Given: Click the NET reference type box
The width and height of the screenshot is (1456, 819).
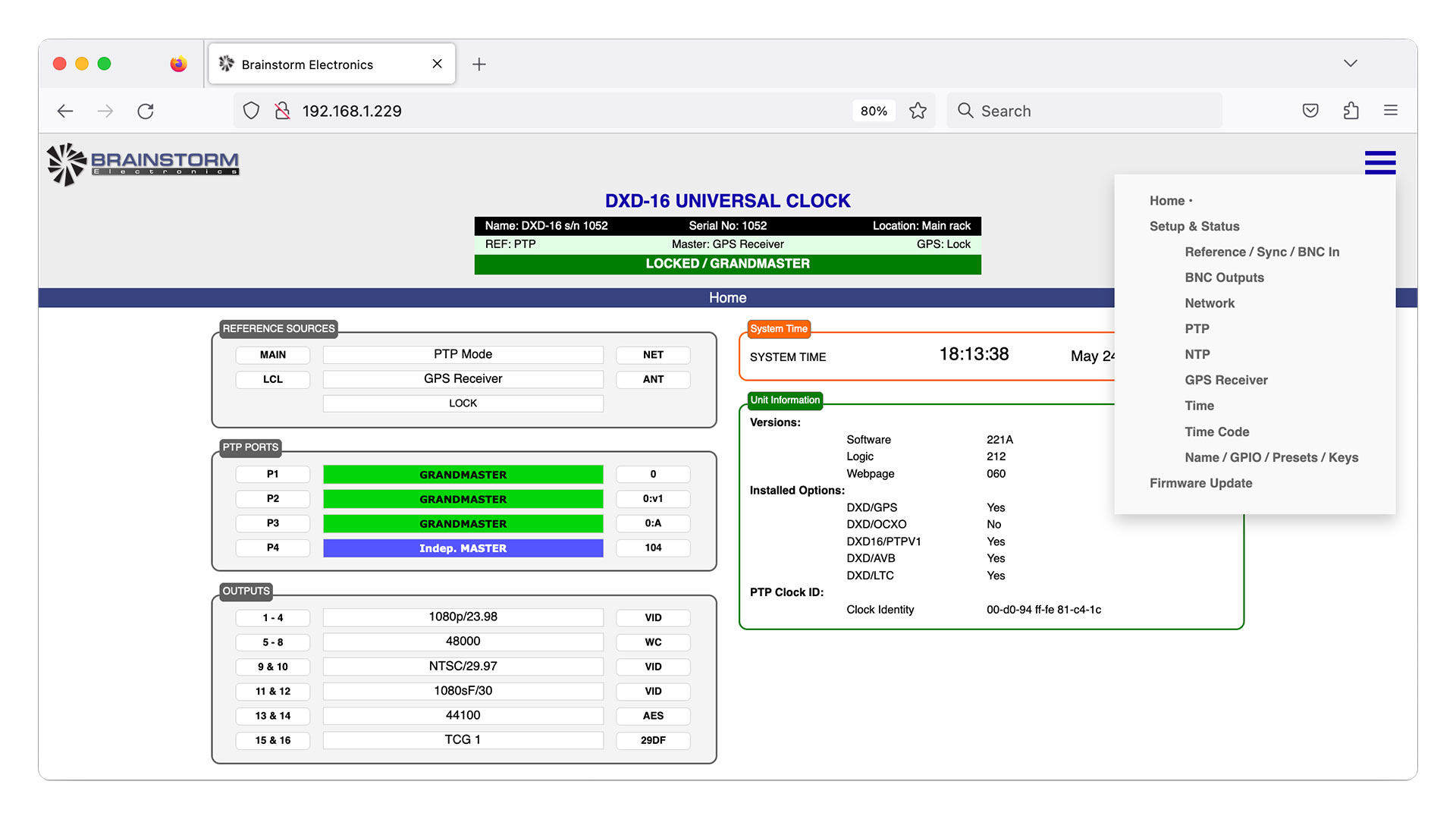Looking at the screenshot, I should pyautogui.click(x=653, y=355).
